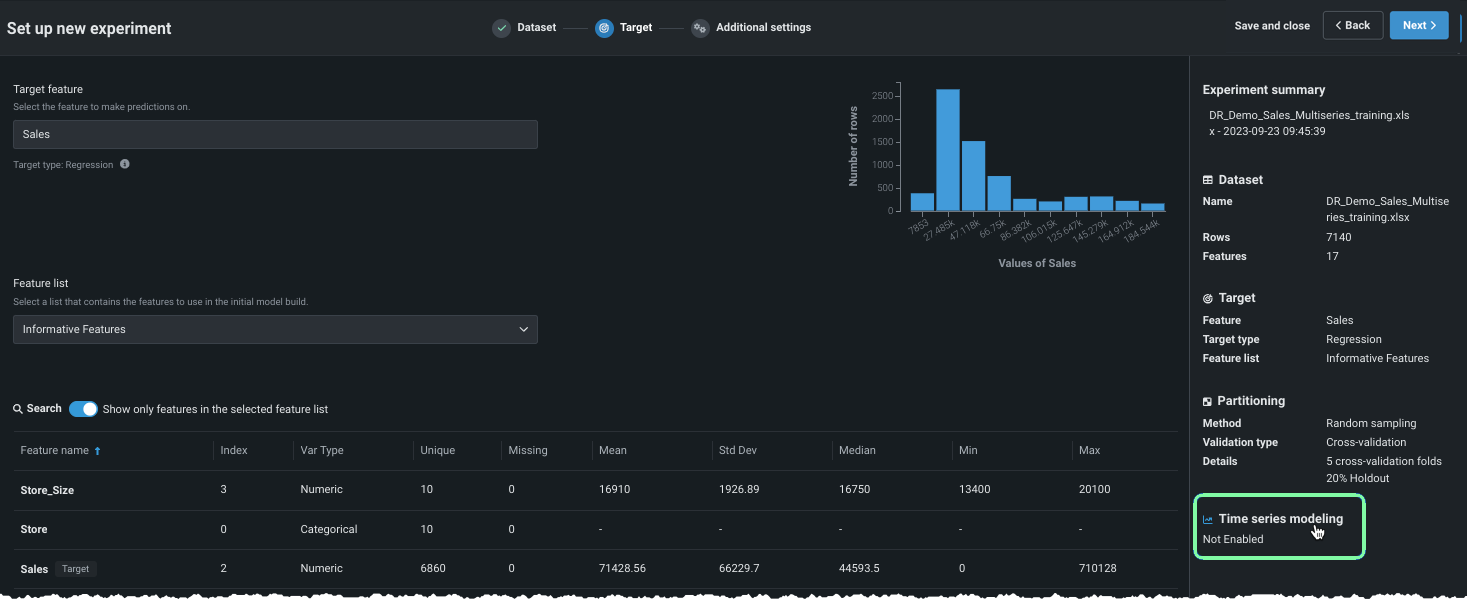The image size is (1467, 599).
Task: Click the tallest histogram bar
Action: pyautogui.click(x=948, y=150)
